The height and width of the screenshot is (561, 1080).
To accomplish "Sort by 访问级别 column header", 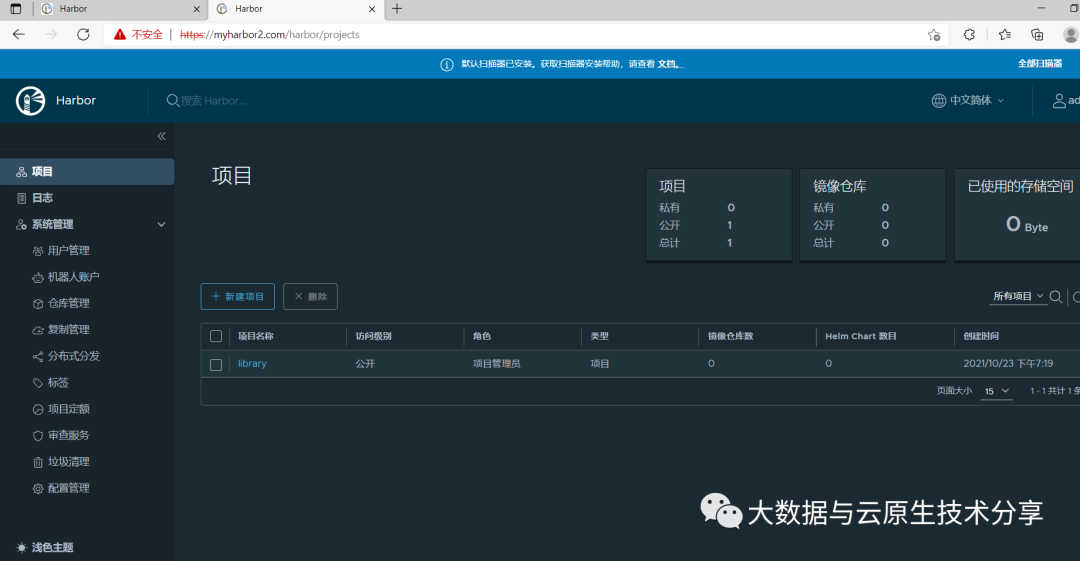I will pos(373,336).
